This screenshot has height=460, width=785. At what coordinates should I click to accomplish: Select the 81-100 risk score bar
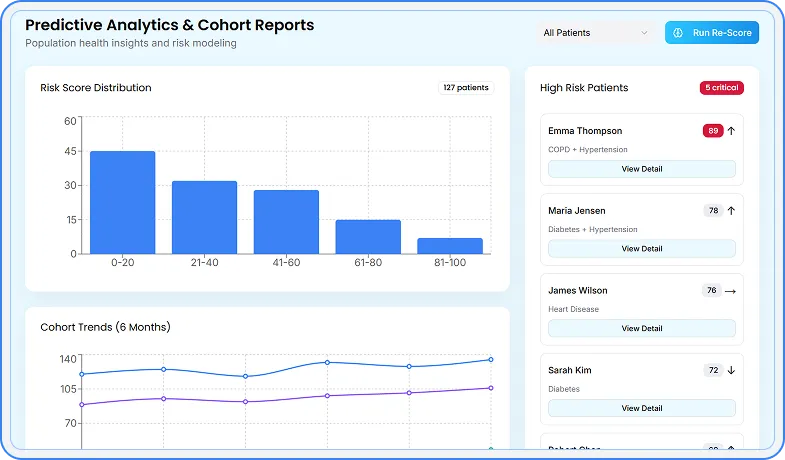tap(450, 246)
